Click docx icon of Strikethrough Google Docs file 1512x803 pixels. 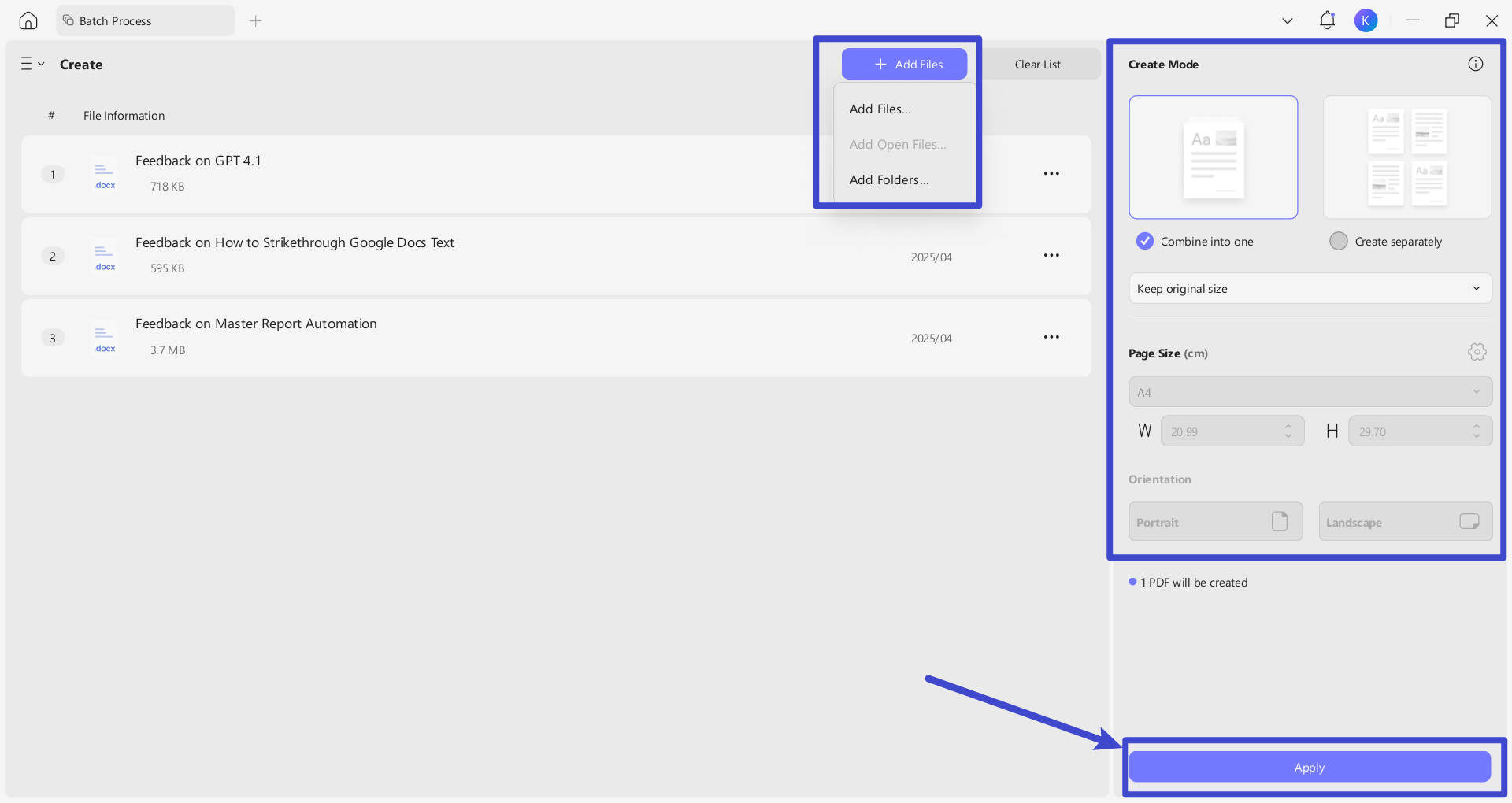click(x=104, y=256)
